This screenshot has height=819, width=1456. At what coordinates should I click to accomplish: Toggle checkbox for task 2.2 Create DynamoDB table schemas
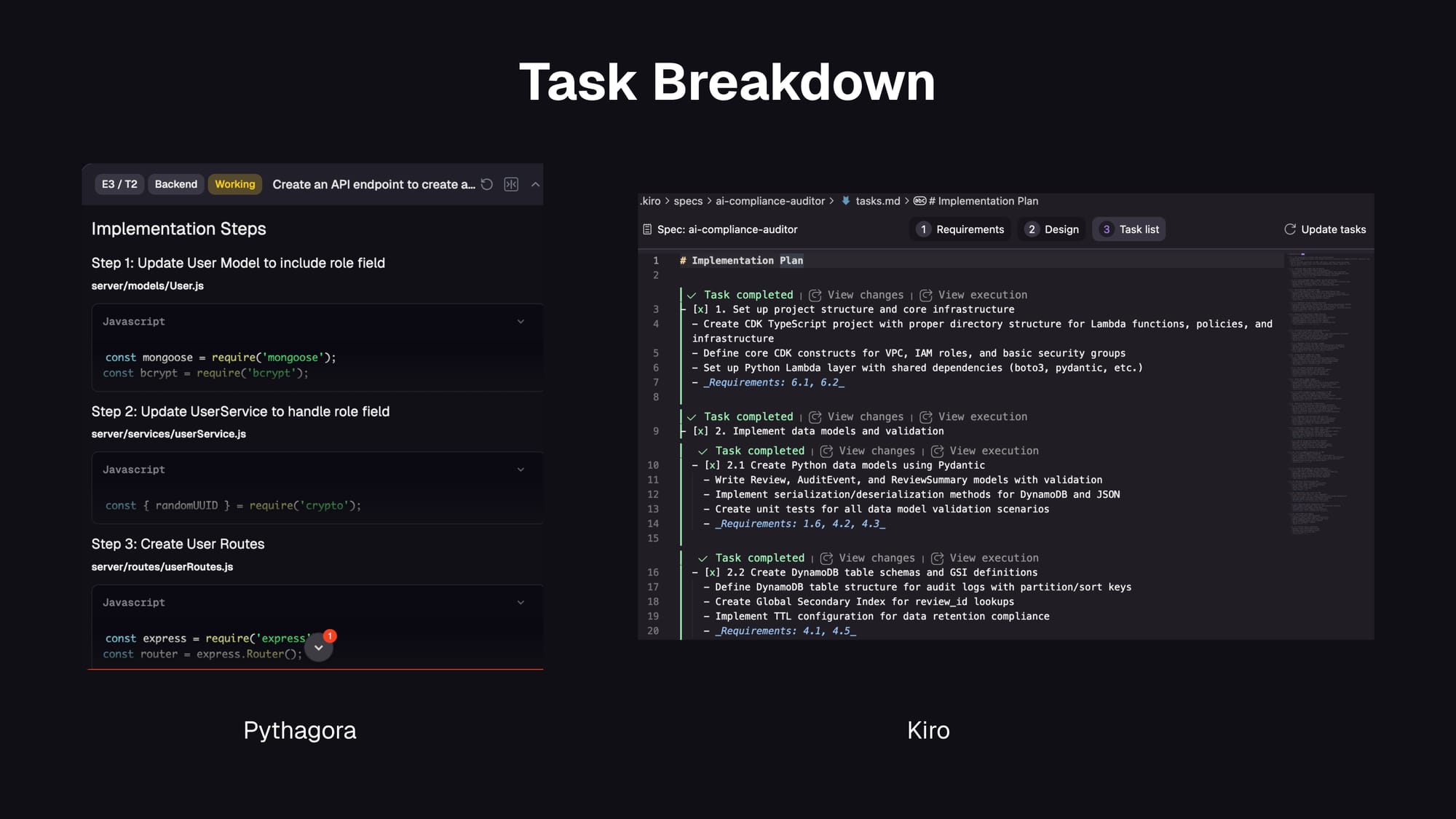coord(712,572)
